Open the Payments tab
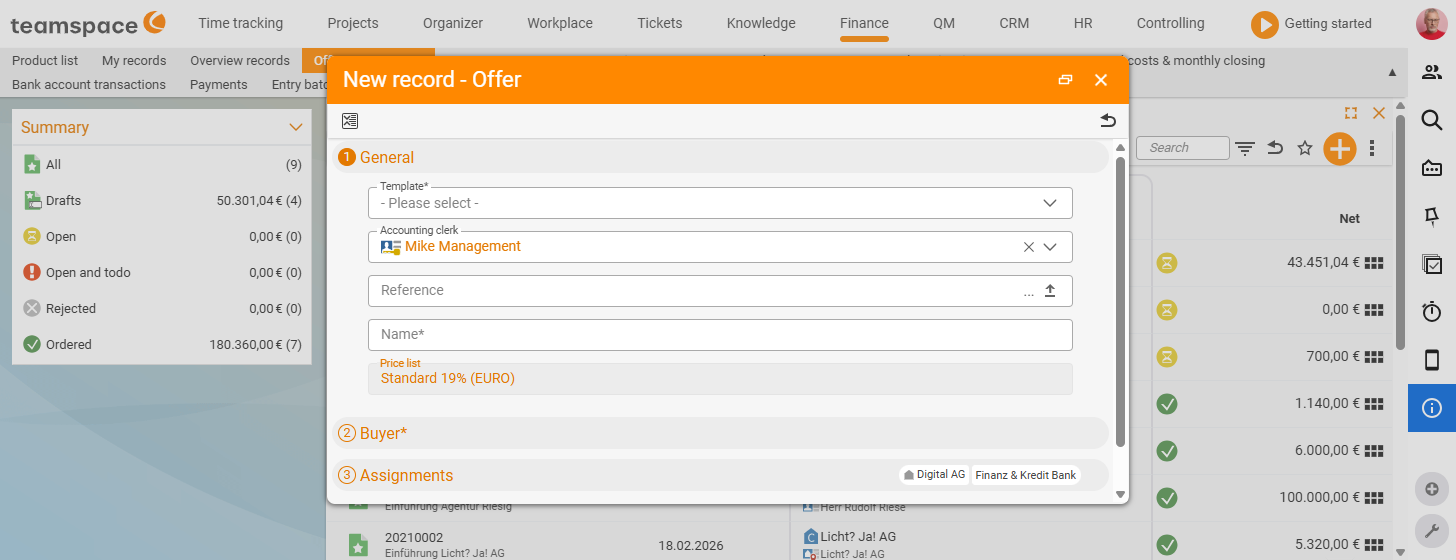The image size is (1456, 560). pos(218,84)
